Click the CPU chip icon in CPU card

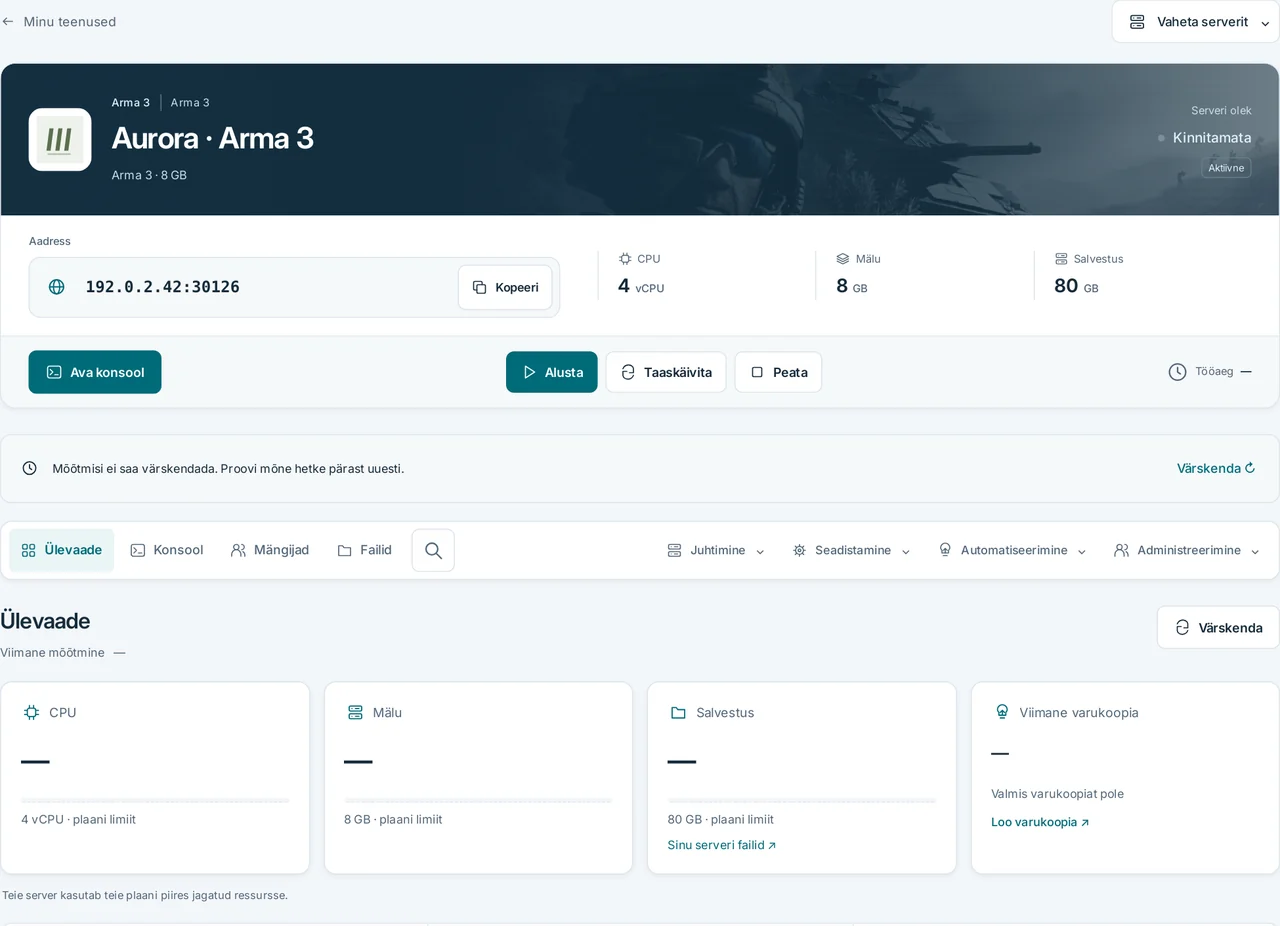31,712
